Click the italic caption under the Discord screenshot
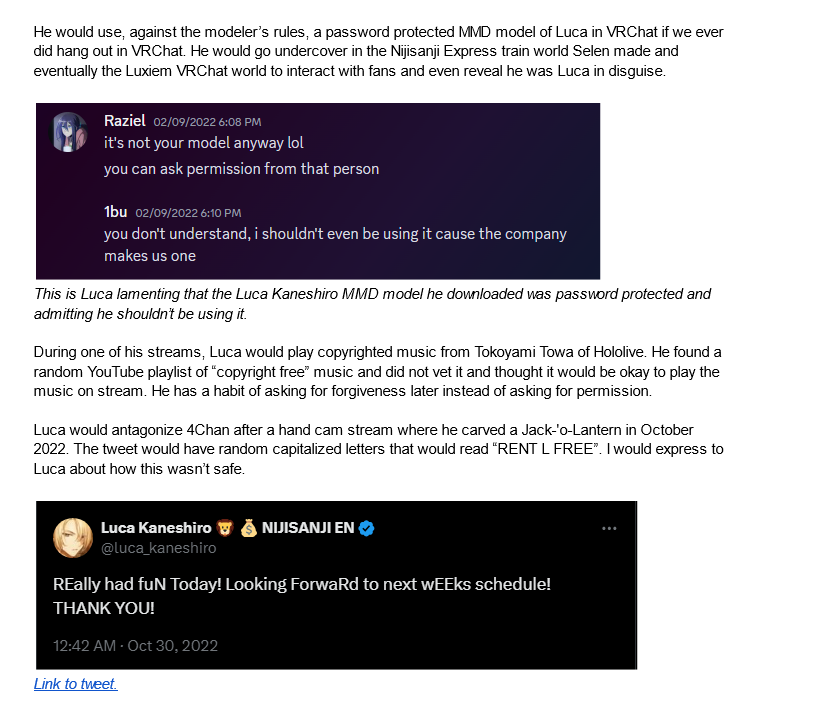 coord(371,304)
